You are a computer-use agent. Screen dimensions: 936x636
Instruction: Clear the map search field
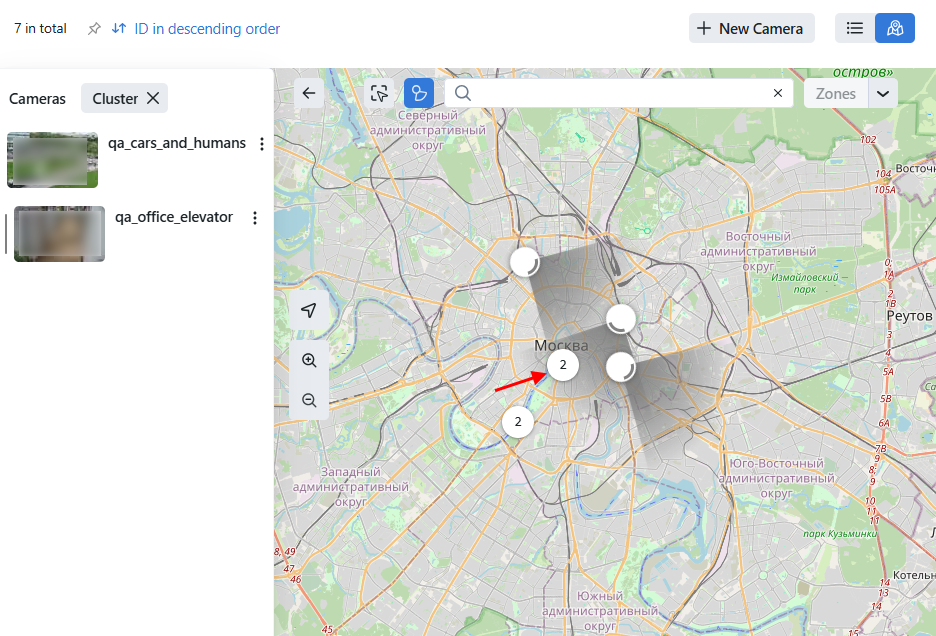click(778, 93)
